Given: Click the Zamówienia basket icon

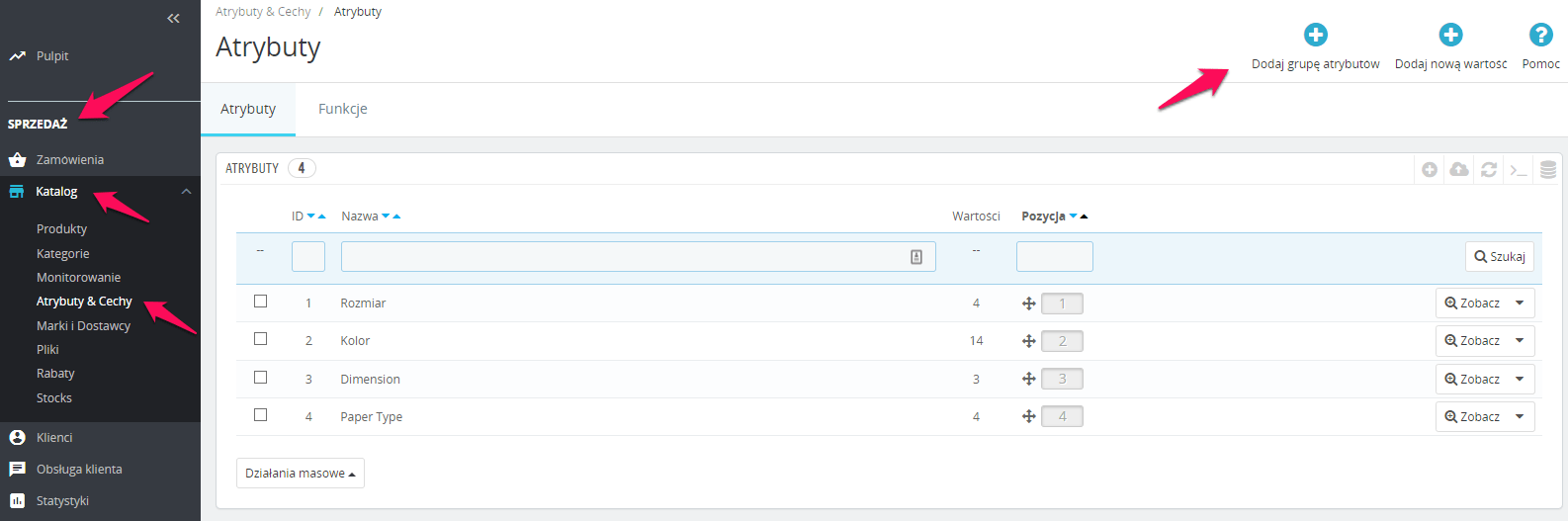Looking at the screenshot, I should tap(17, 159).
